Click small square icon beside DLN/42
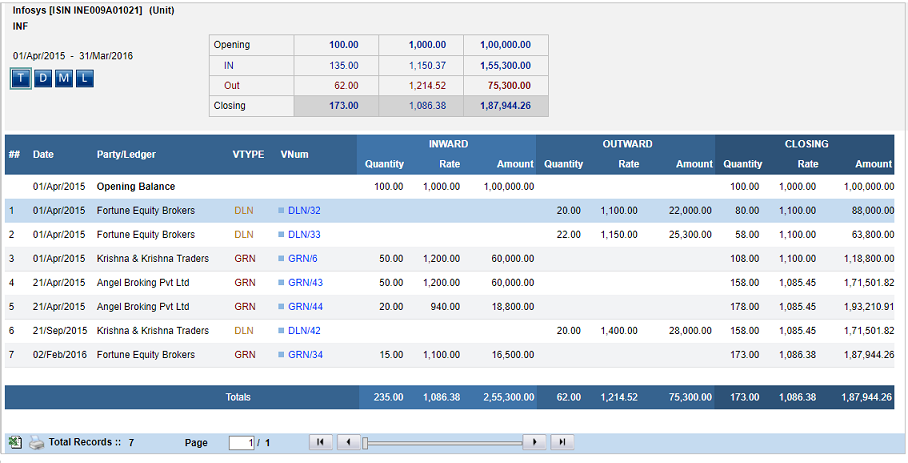Screen dimensions: 908x463 [281, 330]
